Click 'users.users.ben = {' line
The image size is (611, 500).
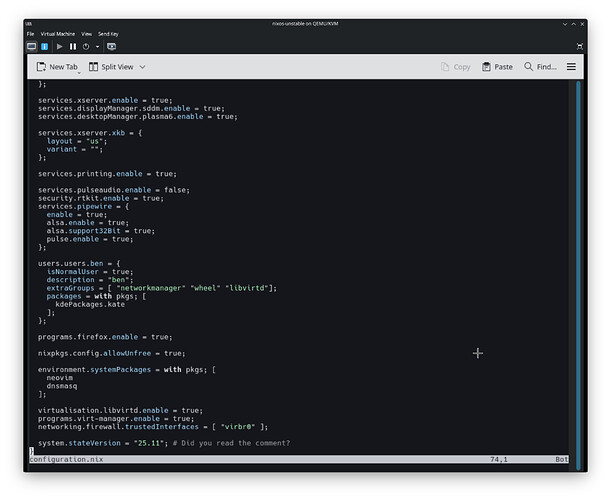click(x=79, y=264)
